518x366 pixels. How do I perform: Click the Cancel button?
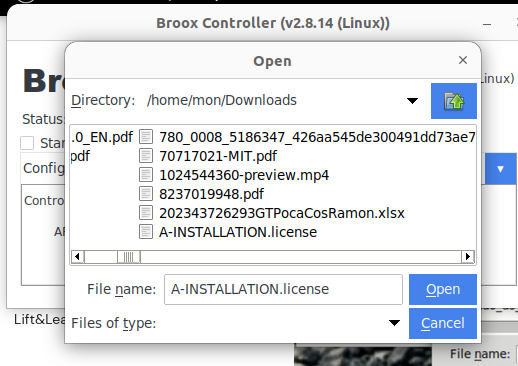point(443,323)
